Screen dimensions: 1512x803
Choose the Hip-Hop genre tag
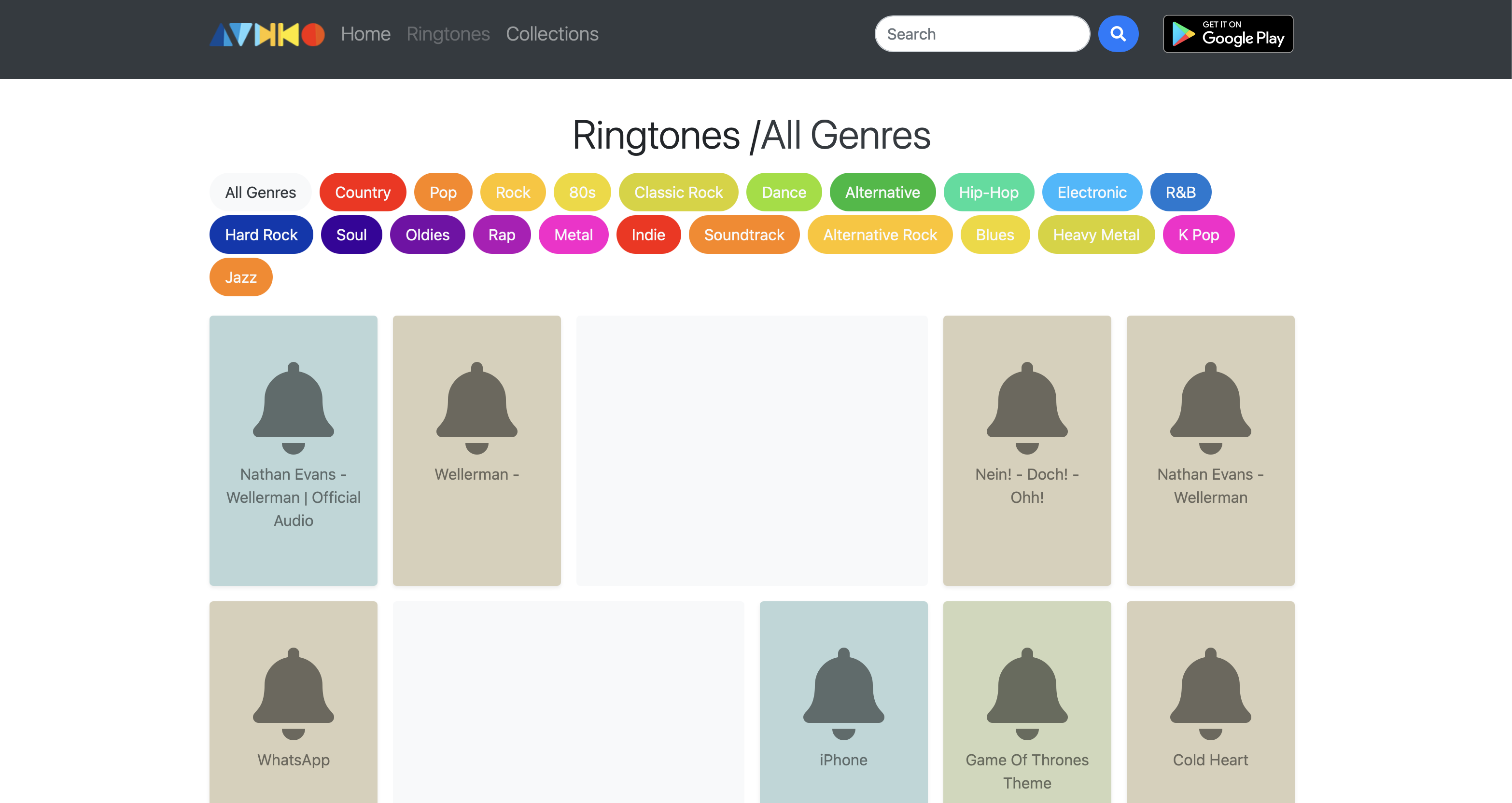[x=988, y=193]
